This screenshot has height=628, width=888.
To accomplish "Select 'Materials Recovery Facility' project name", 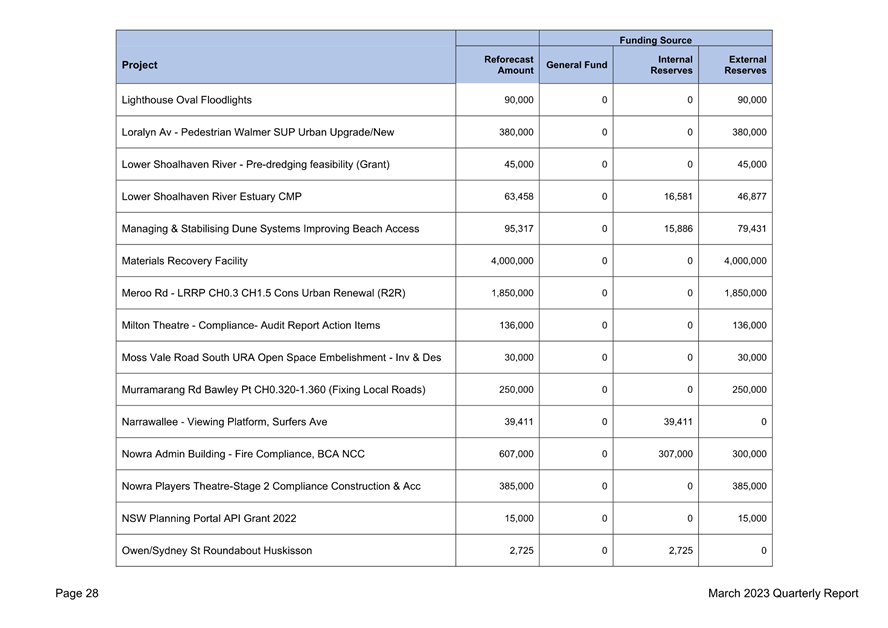I will point(185,261).
